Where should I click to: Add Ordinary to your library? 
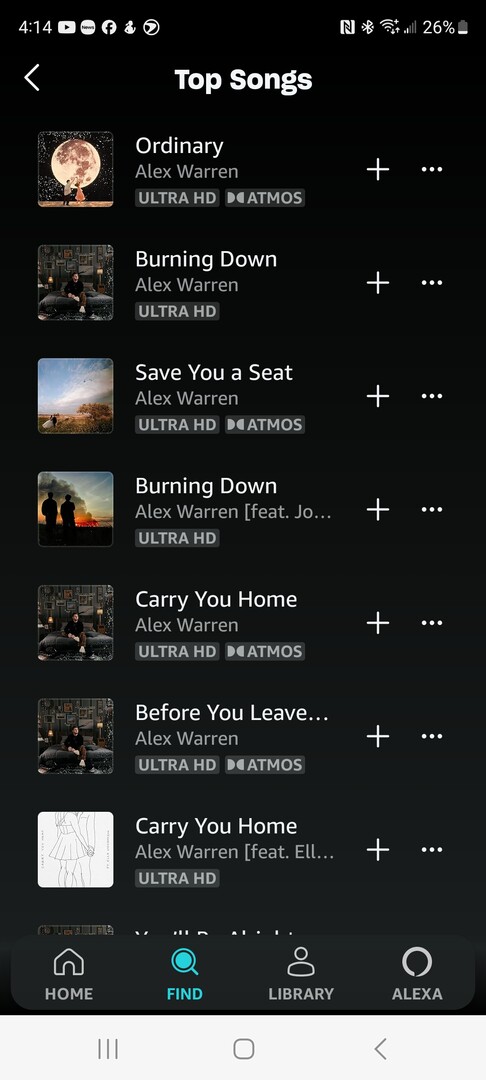[x=377, y=169]
